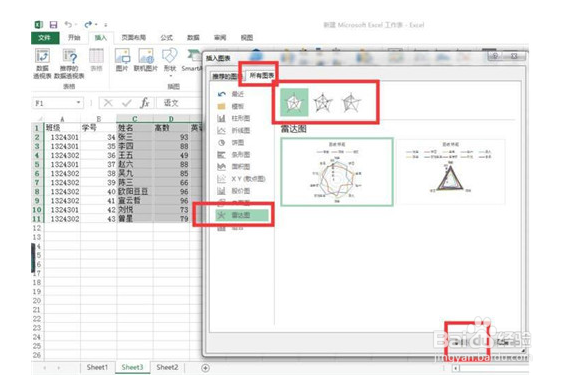Screen dimensions: 565x377
Task: Click column C header
Action: [135, 119]
